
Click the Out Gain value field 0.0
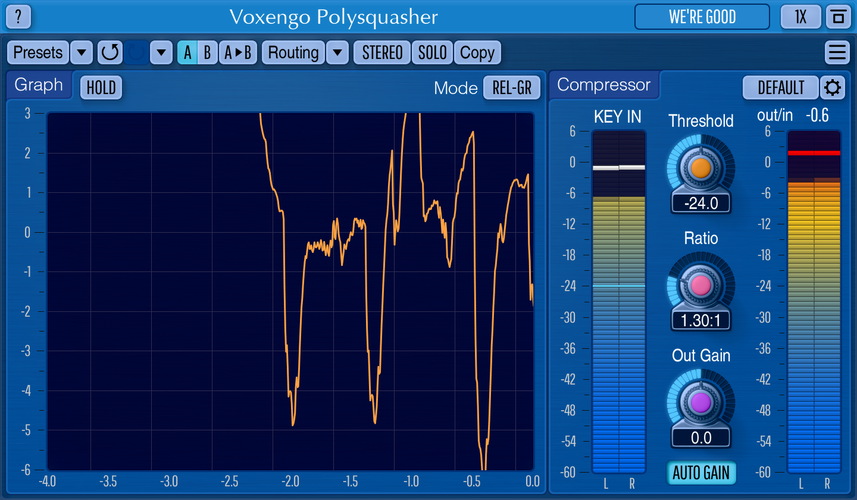pos(701,438)
